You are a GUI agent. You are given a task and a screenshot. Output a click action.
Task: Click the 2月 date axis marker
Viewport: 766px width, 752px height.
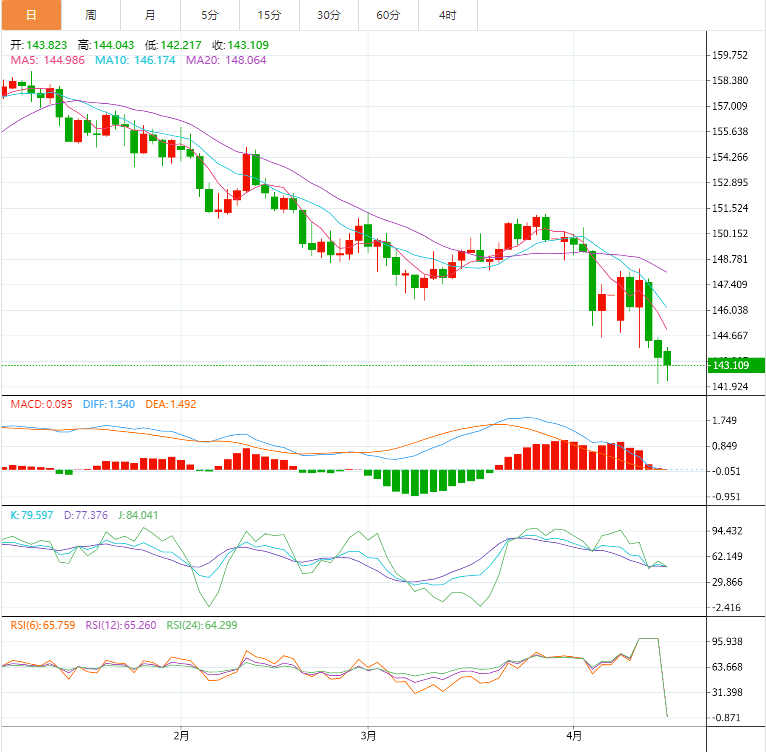[x=181, y=735]
